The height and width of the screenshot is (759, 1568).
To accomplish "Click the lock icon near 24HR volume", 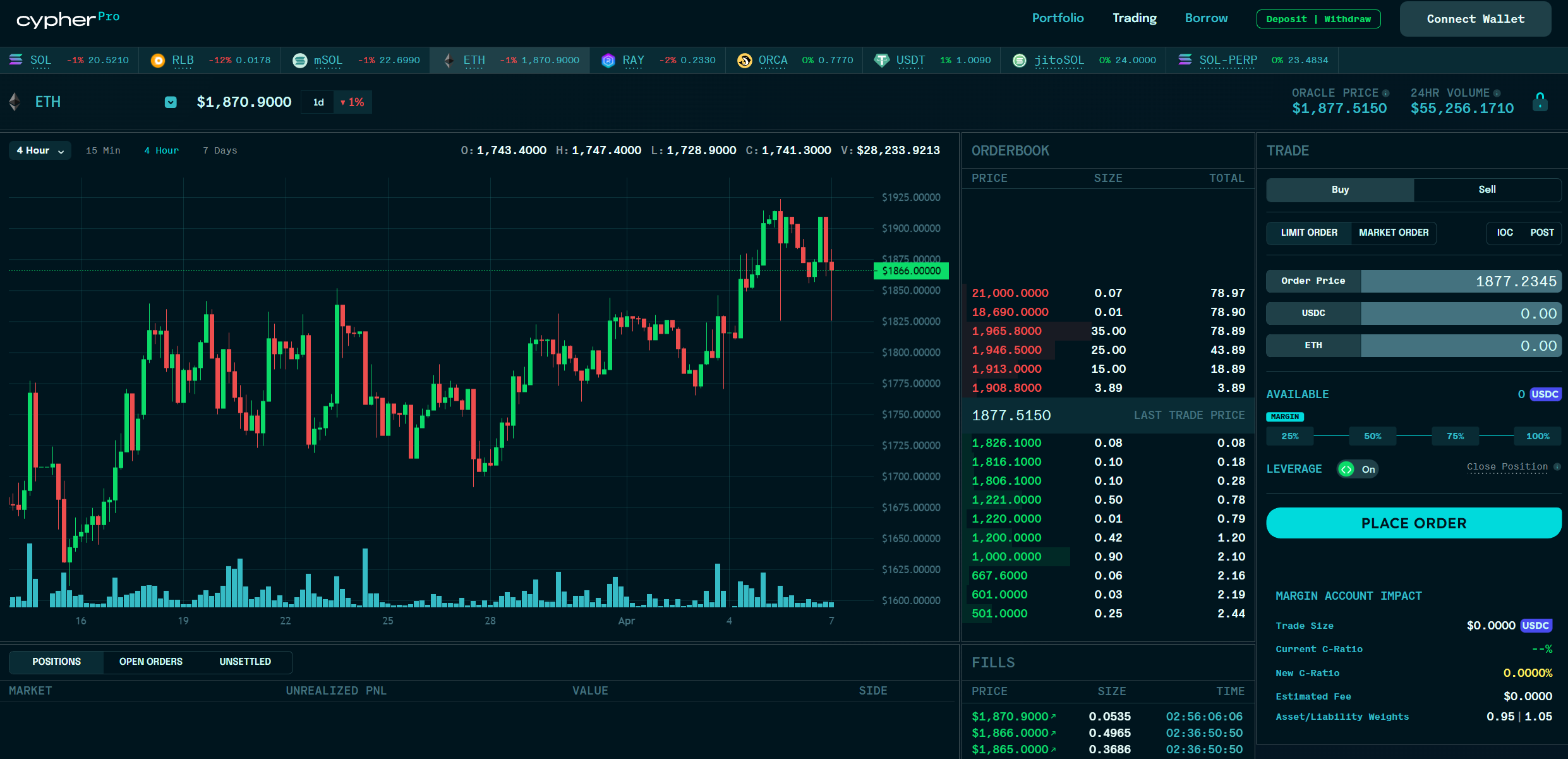I will tap(1540, 102).
